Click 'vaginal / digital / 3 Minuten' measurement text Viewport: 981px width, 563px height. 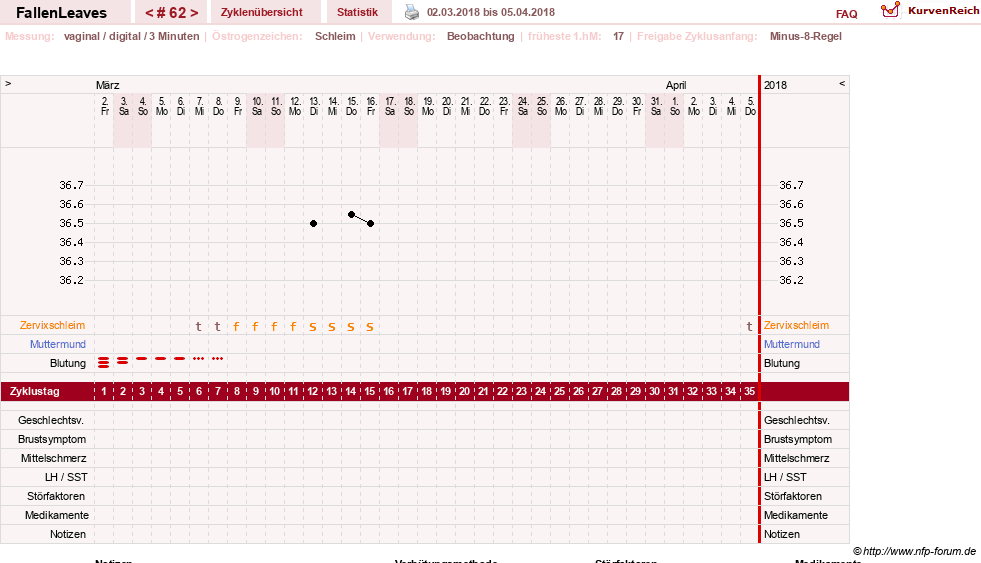131,36
